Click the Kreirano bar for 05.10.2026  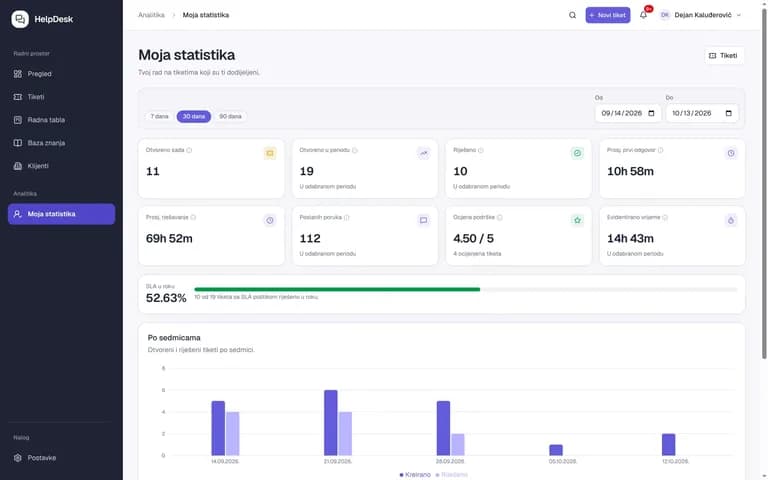tap(556, 450)
